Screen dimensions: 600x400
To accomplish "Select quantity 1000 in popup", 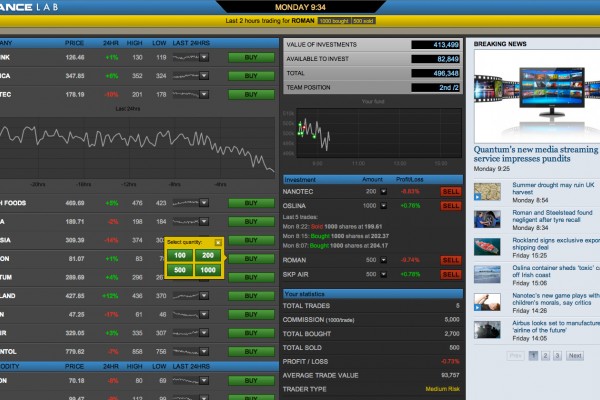I will coord(208,270).
